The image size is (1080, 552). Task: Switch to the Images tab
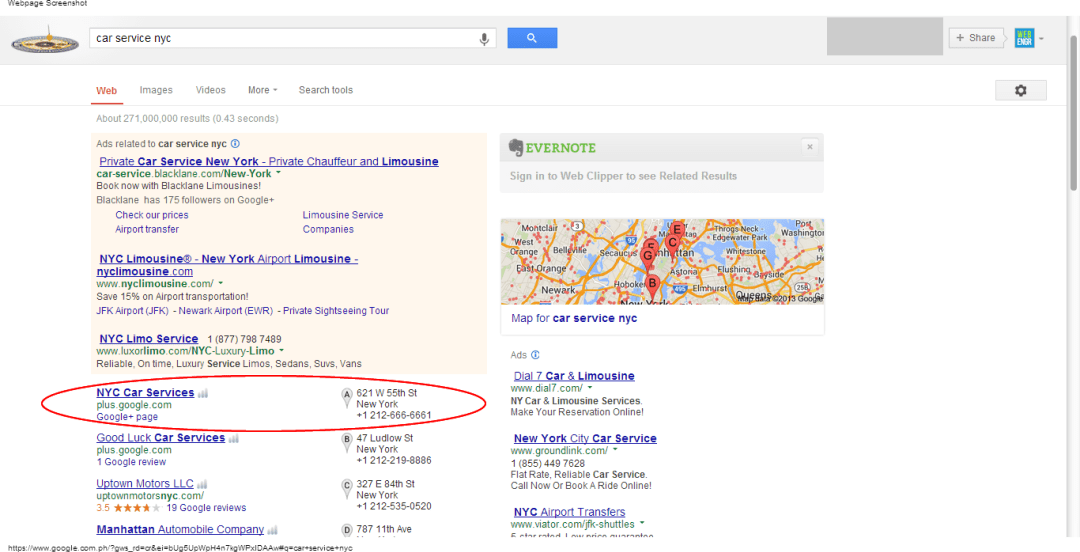(x=156, y=90)
